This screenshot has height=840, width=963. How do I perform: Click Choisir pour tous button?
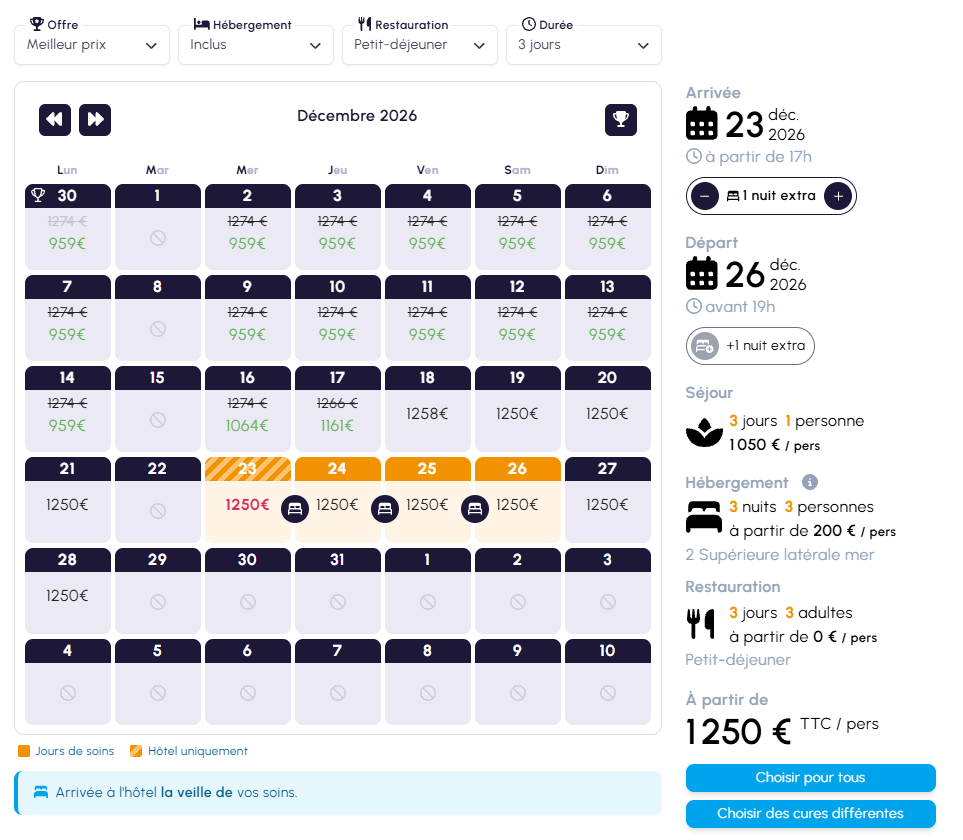click(x=811, y=778)
